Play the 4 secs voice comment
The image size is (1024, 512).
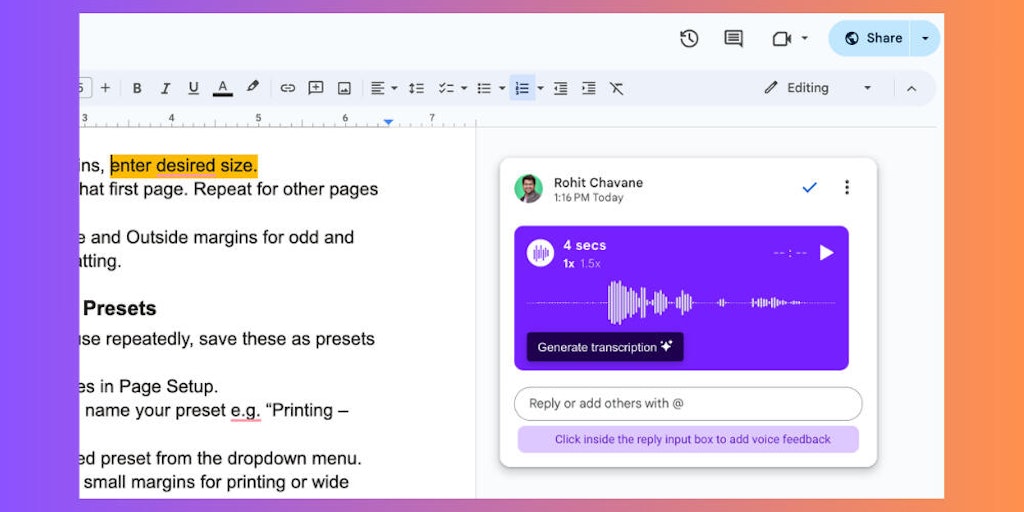coord(826,253)
